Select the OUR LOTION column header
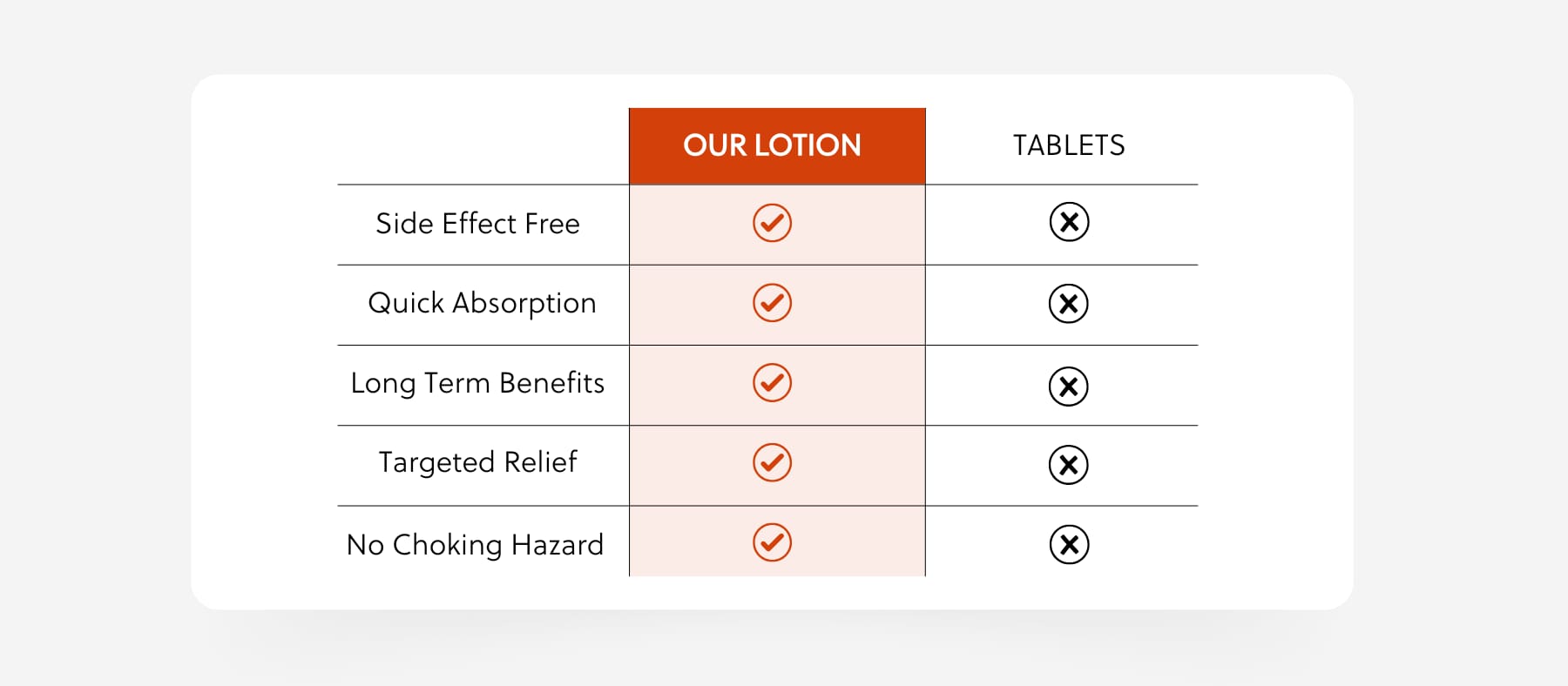 pyautogui.click(x=772, y=145)
